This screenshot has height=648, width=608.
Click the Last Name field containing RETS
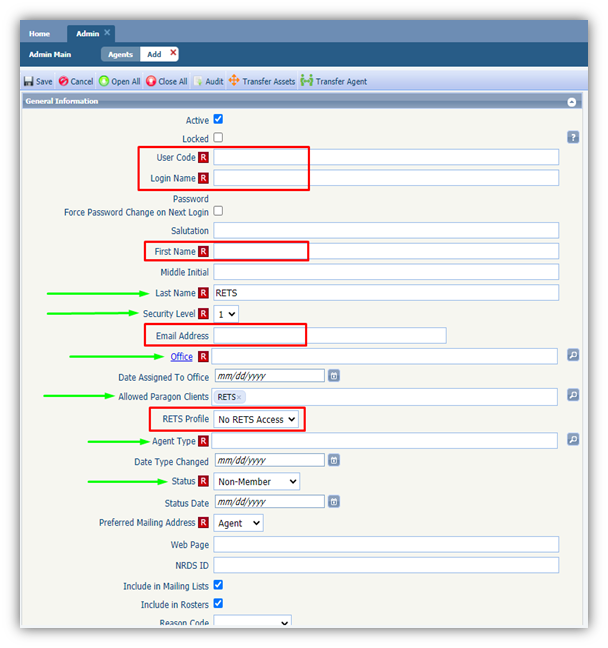386,293
